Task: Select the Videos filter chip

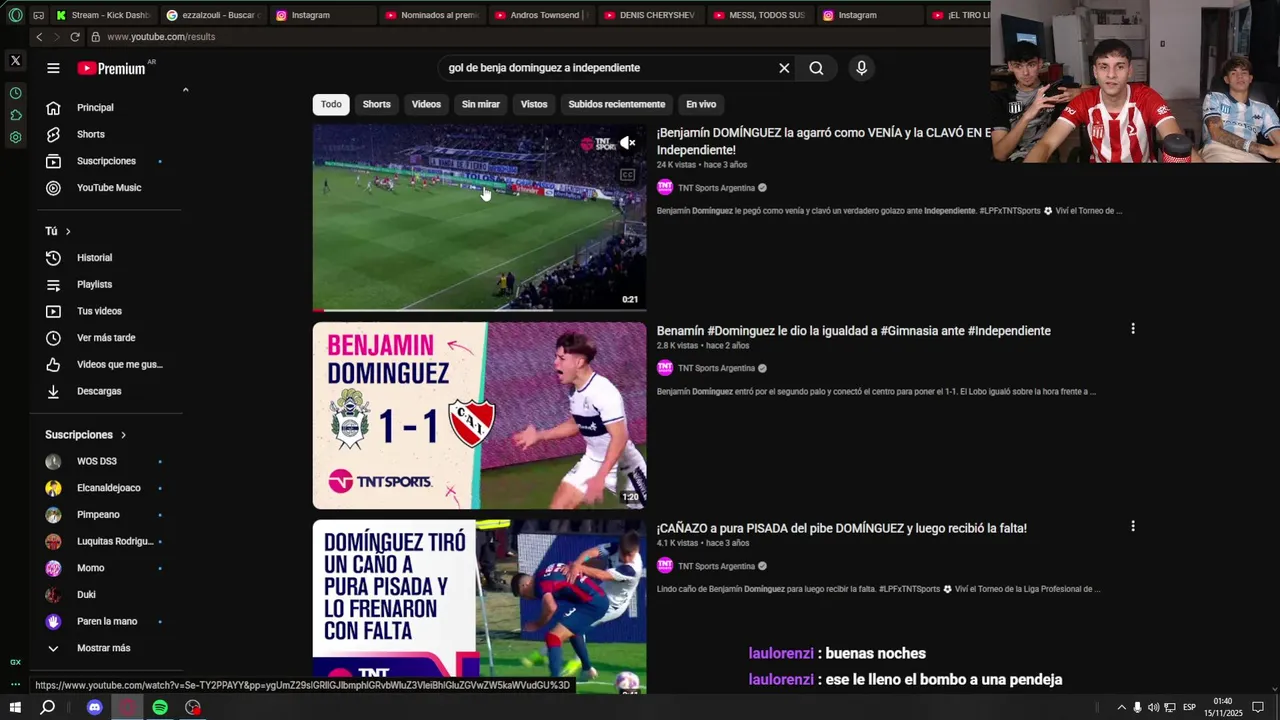Action: [426, 104]
